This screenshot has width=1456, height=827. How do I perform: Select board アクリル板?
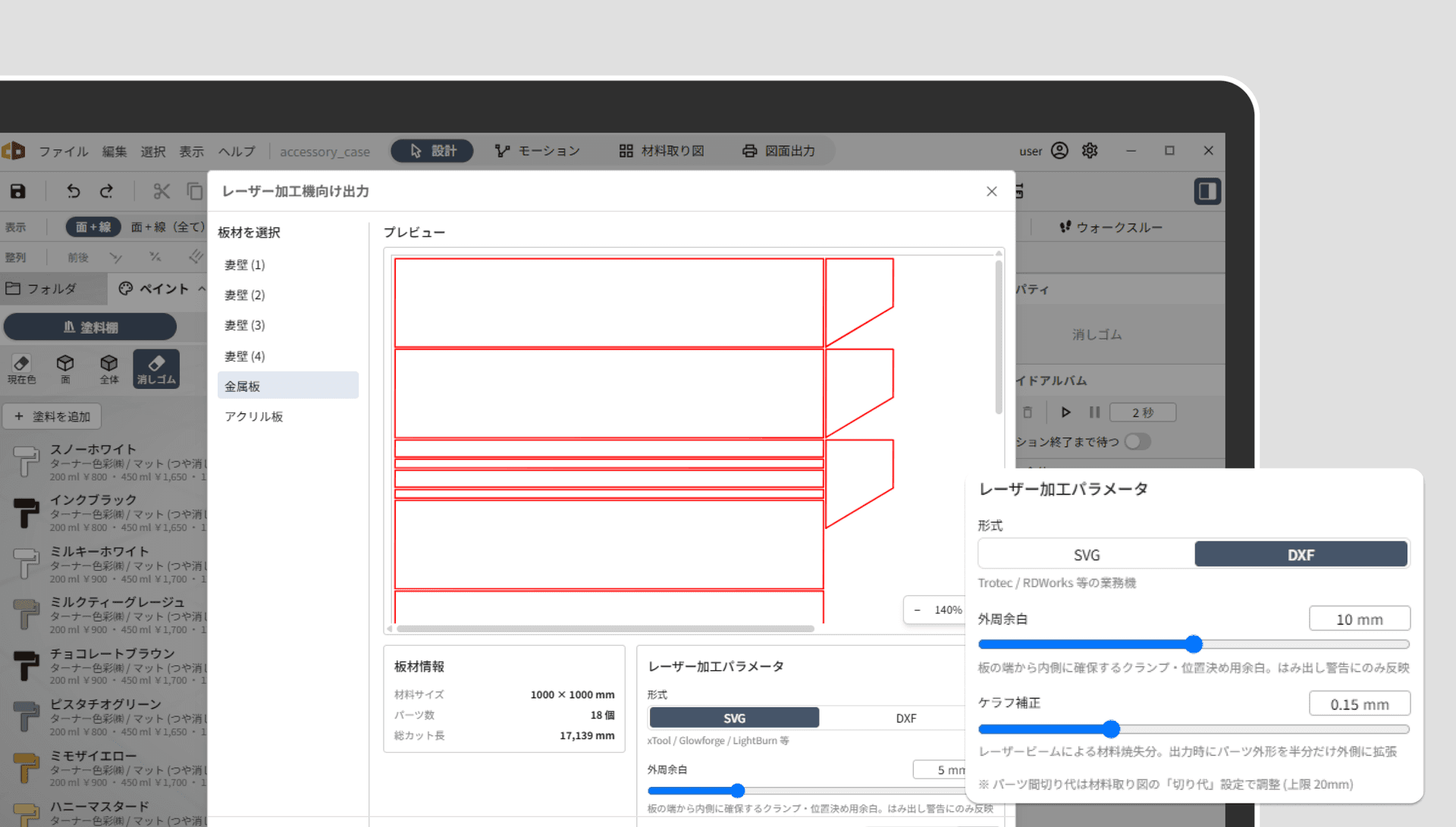click(x=287, y=416)
